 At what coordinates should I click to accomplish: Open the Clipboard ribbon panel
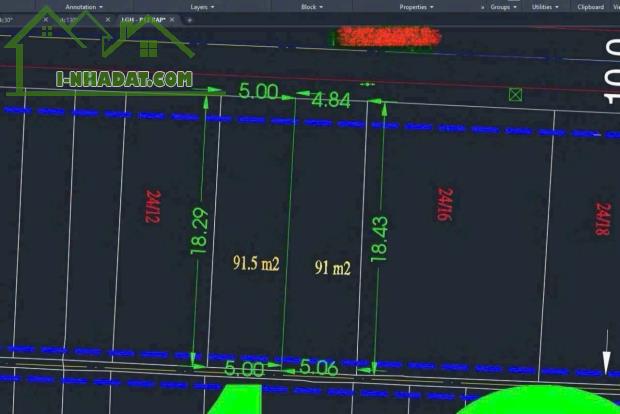point(590,7)
